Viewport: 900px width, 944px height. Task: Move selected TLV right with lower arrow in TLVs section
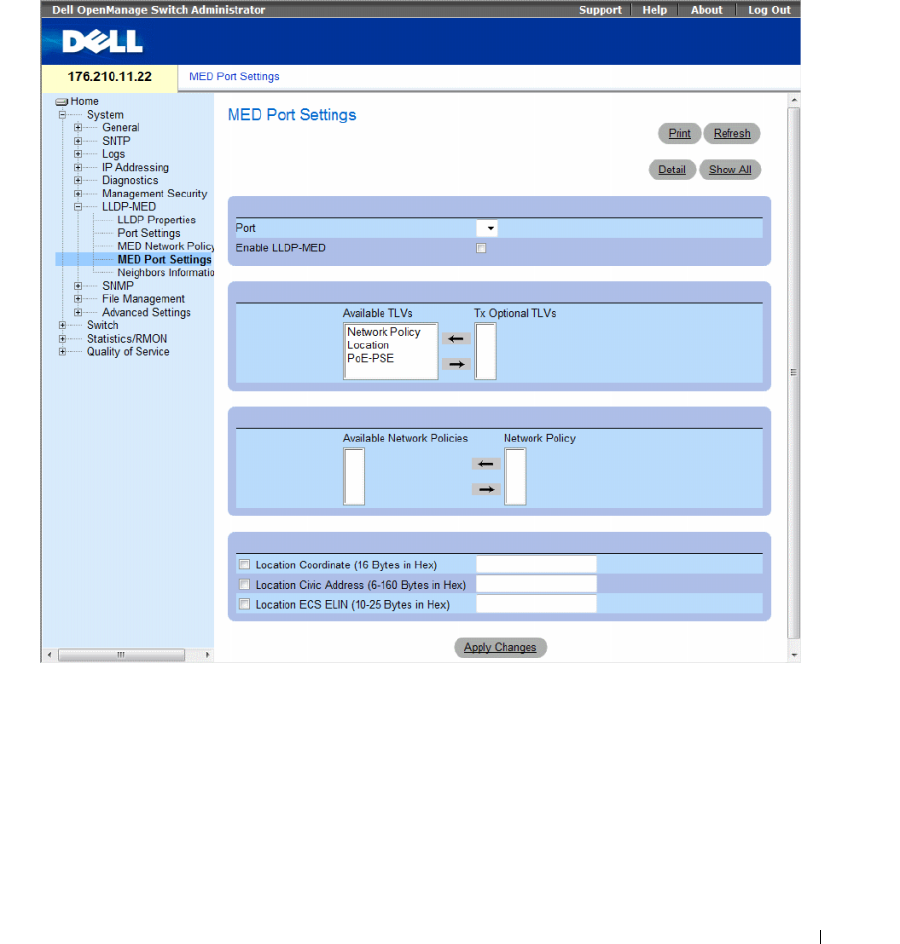(456, 364)
